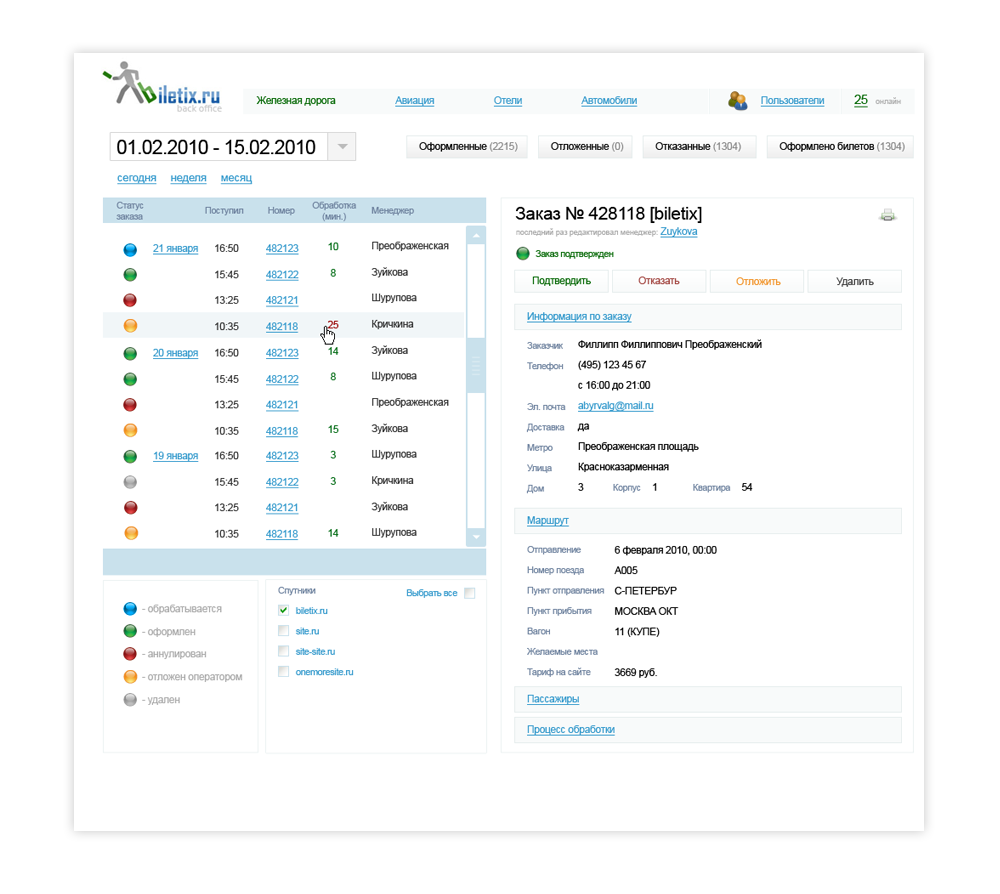Screen dimensions: 1000x894
Task: Open the date range dropdown arrow
Action: (341, 147)
